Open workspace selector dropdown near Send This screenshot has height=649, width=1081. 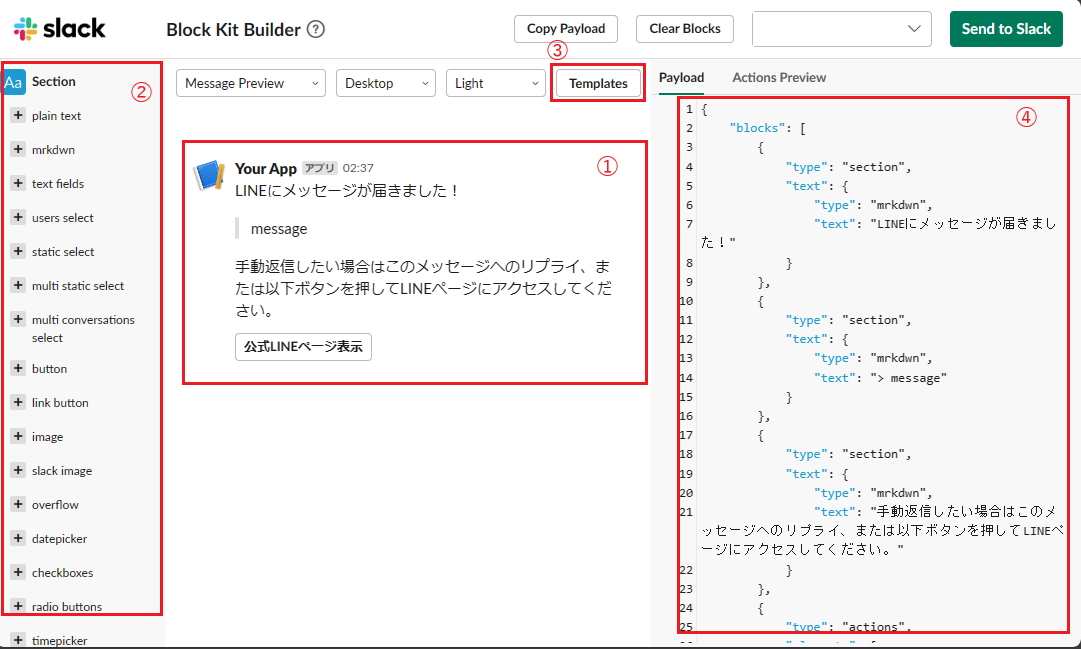[x=842, y=29]
